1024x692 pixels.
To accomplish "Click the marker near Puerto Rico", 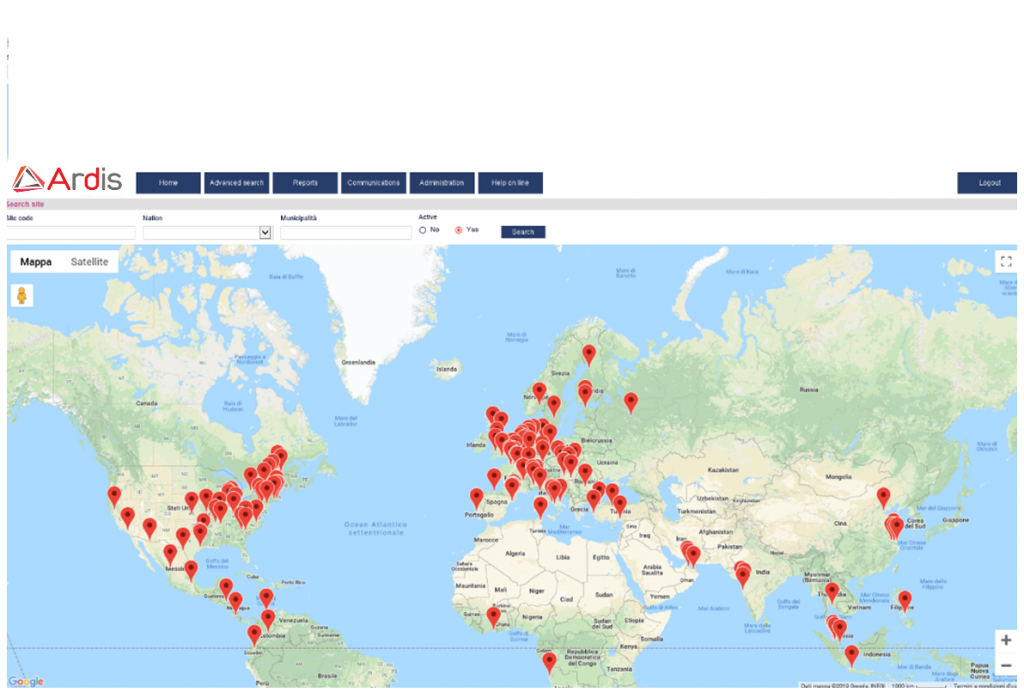I will (x=266, y=599).
